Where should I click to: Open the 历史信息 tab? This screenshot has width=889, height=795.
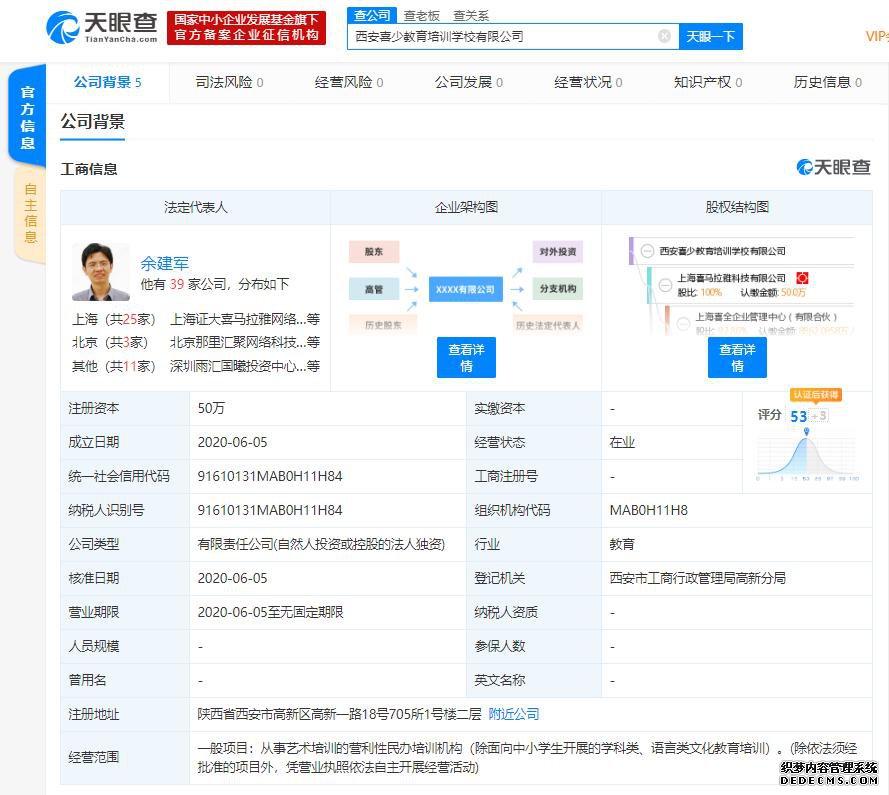coord(827,82)
